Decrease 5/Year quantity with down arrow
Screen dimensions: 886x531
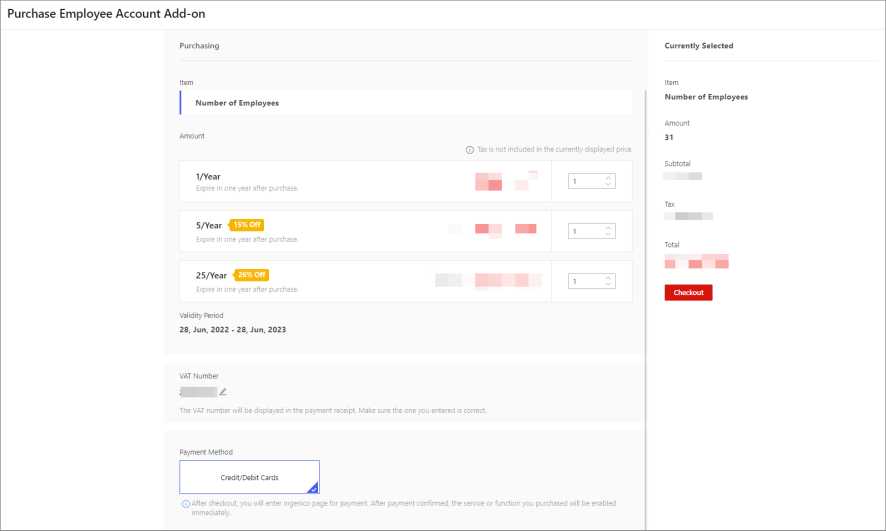(x=608, y=235)
